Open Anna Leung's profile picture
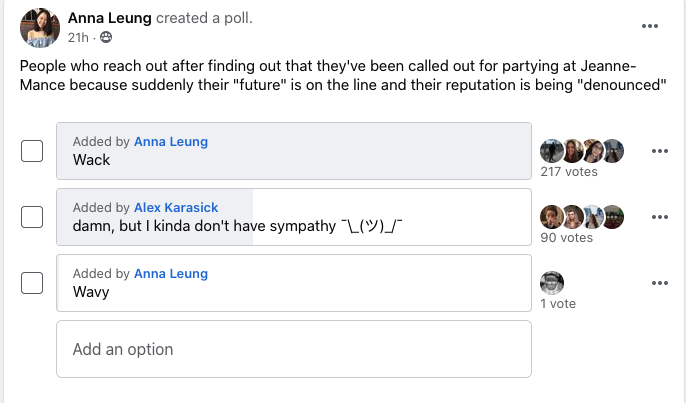Image resolution: width=686 pixels, height=403 pixels. [x=39, y=27]
